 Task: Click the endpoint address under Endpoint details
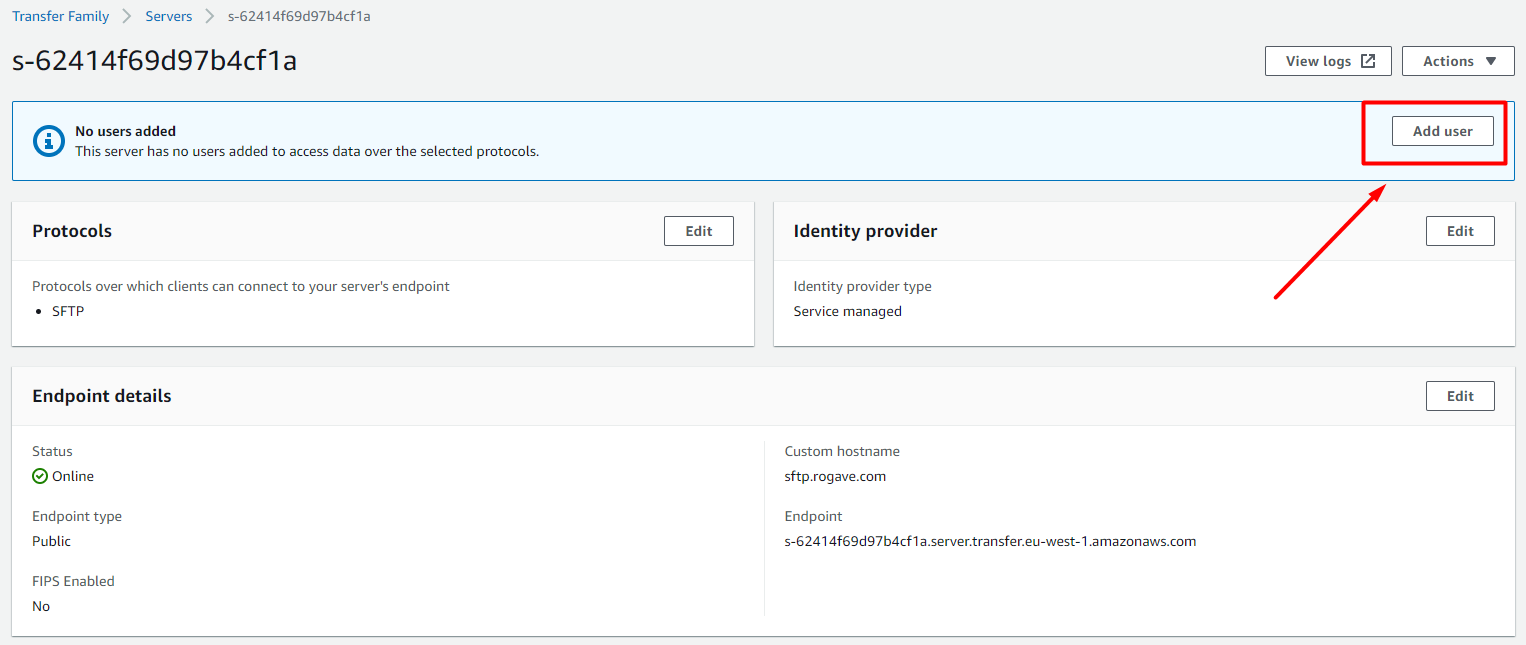click(x=991, y=541)
